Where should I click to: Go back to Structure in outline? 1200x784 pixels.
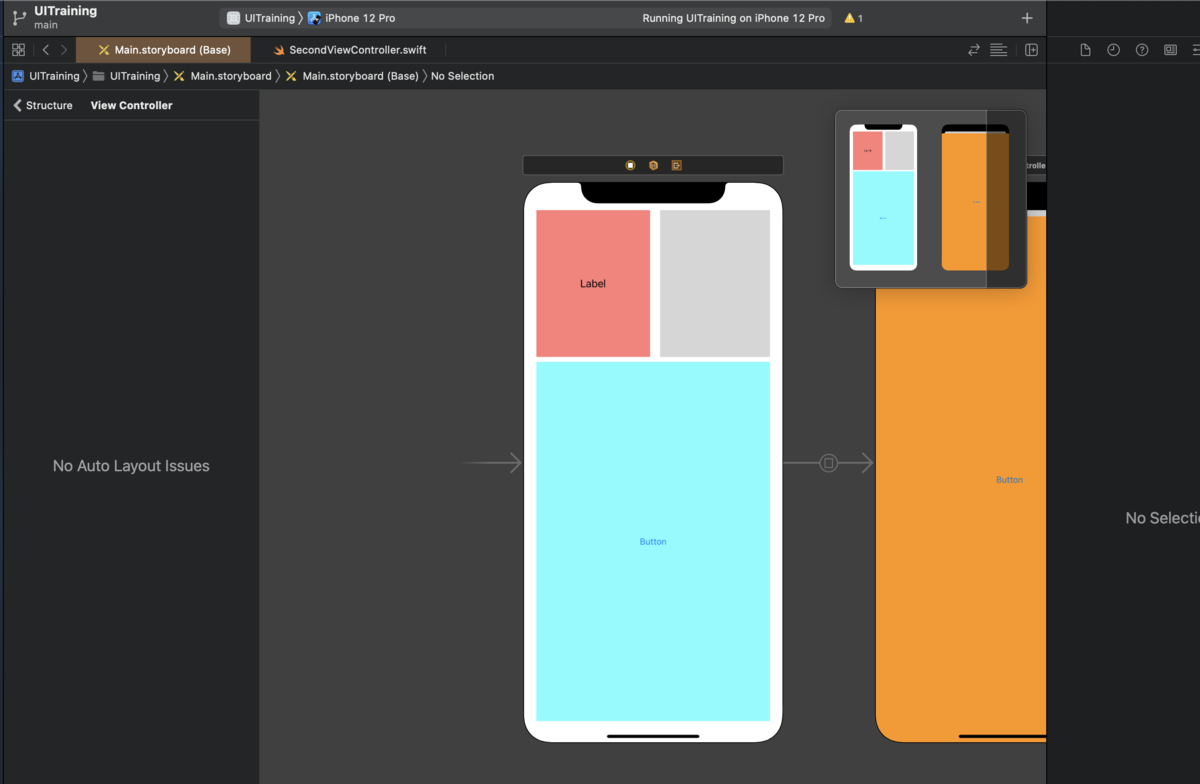pos(42,105)
